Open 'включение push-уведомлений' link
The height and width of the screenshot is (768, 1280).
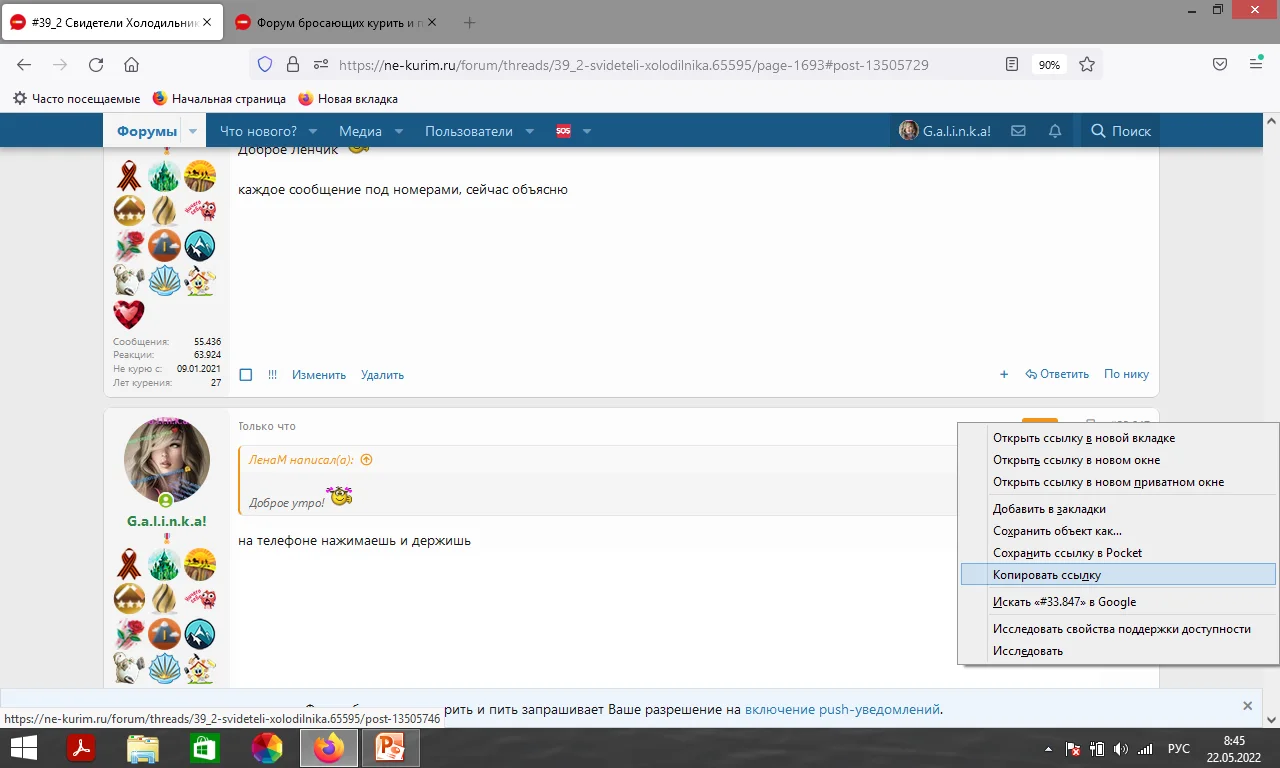[842, 710]
